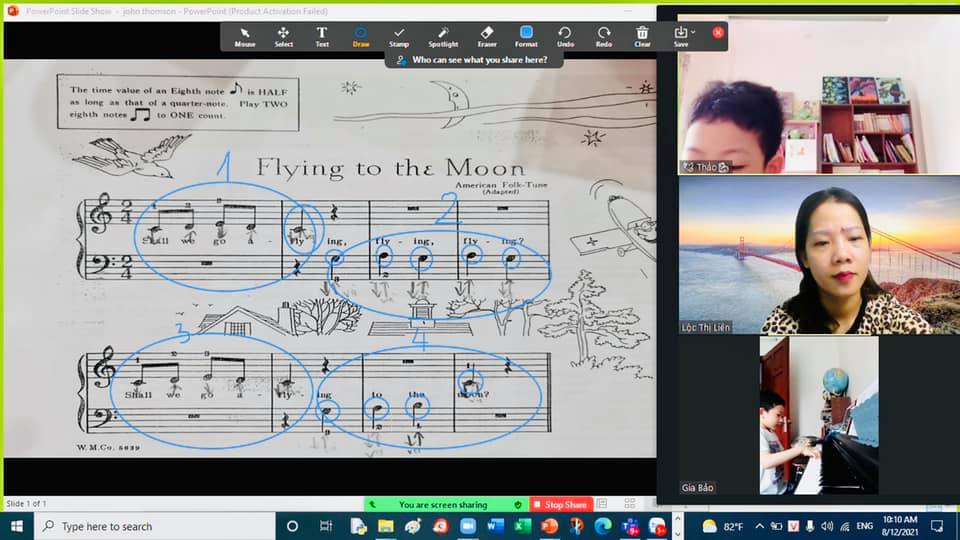
Task: Choose the Select annotation tool
Action: [x=283, y=37]
